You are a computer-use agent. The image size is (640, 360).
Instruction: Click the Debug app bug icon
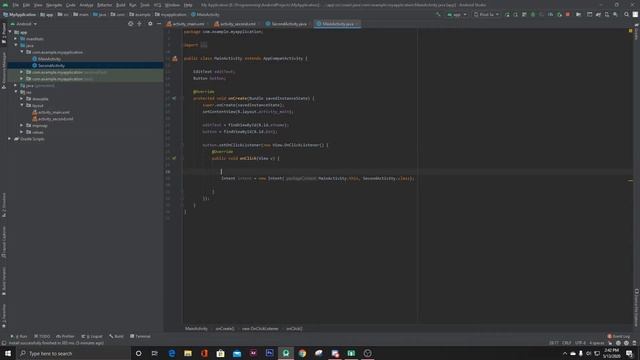point(533,15)
